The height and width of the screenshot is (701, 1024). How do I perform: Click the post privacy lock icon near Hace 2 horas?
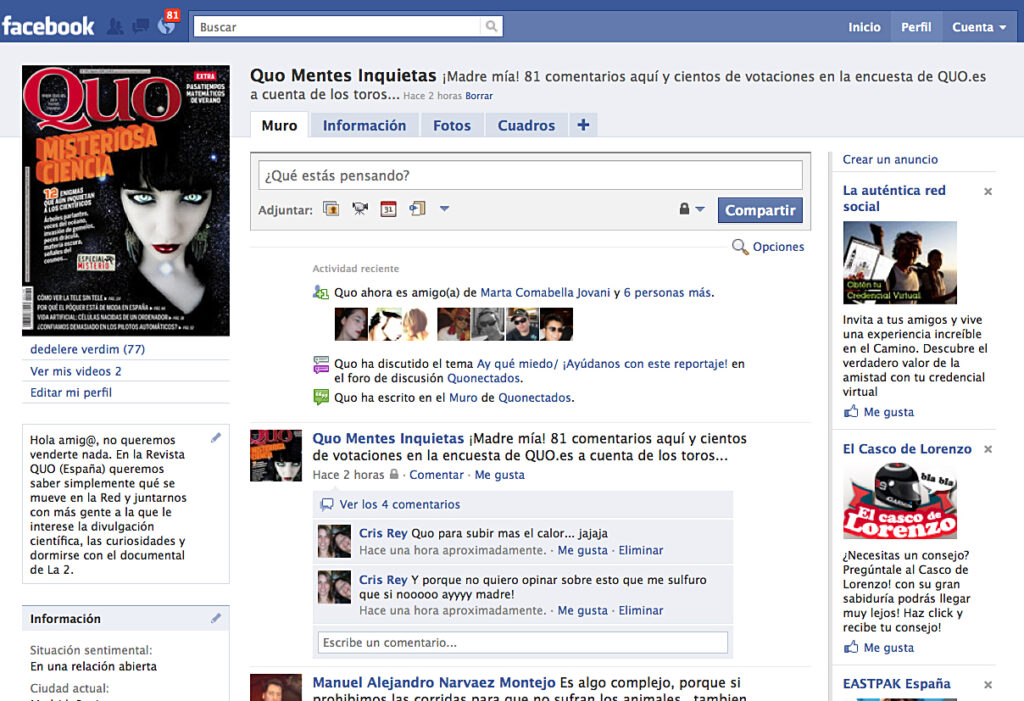tap(394, 474)
